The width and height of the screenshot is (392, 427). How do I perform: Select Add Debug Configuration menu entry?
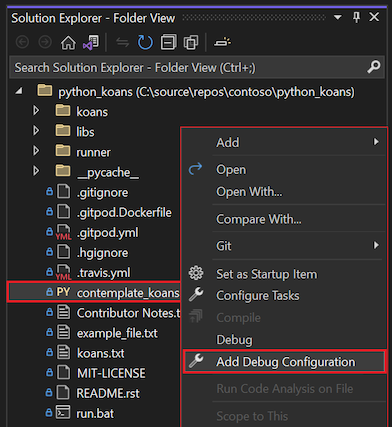coord(284,362)
